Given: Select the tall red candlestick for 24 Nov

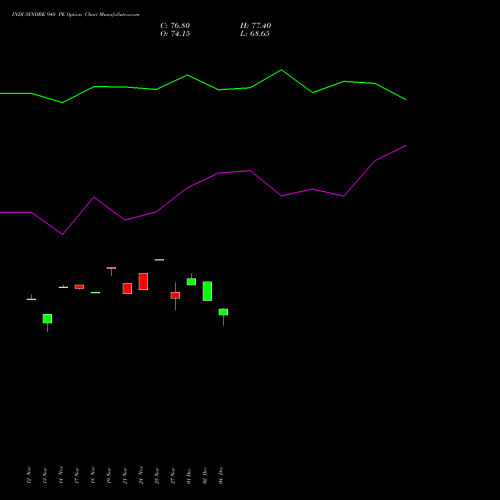Looking at the screenshot, I should pos(143,281).
